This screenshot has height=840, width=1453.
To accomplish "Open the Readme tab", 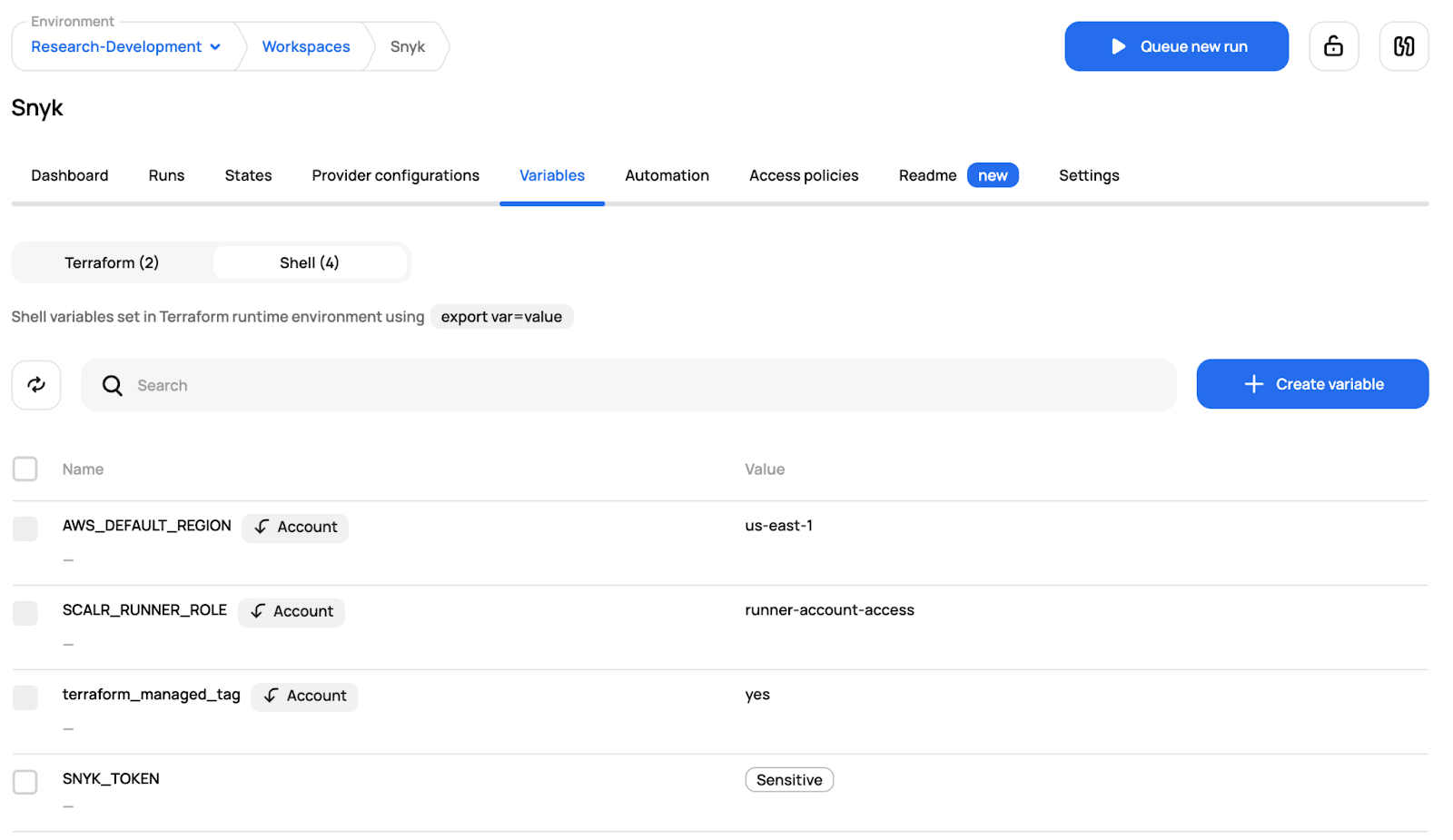I will coord(927,175).
